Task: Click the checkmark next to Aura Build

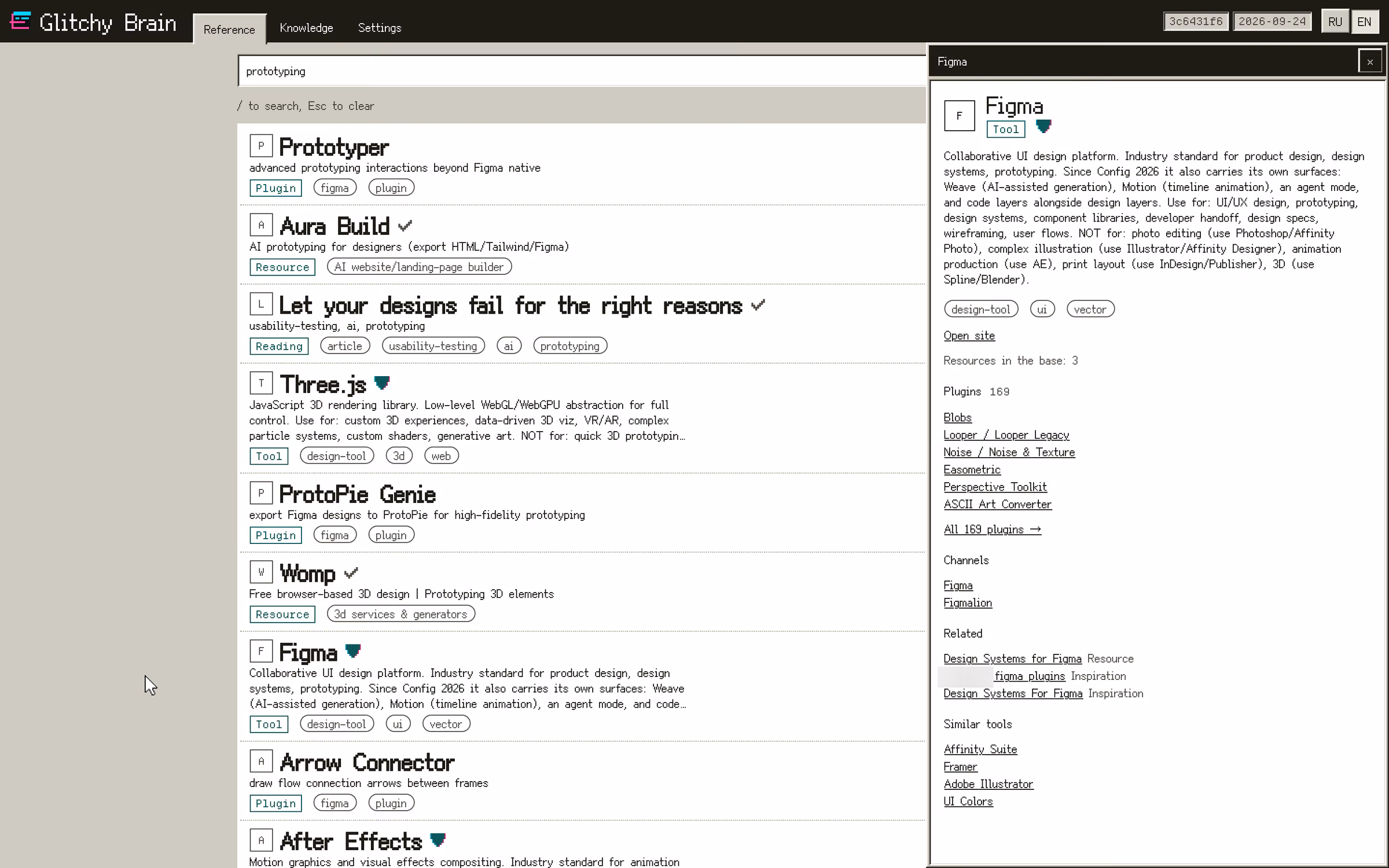Action: click(x=405, y=226)
